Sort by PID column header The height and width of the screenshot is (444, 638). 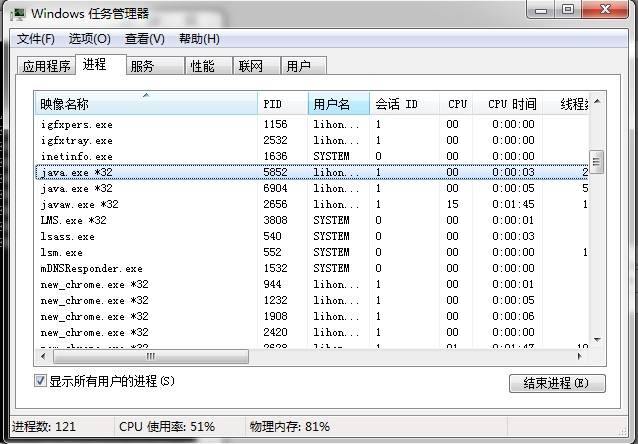pos(283,104)
